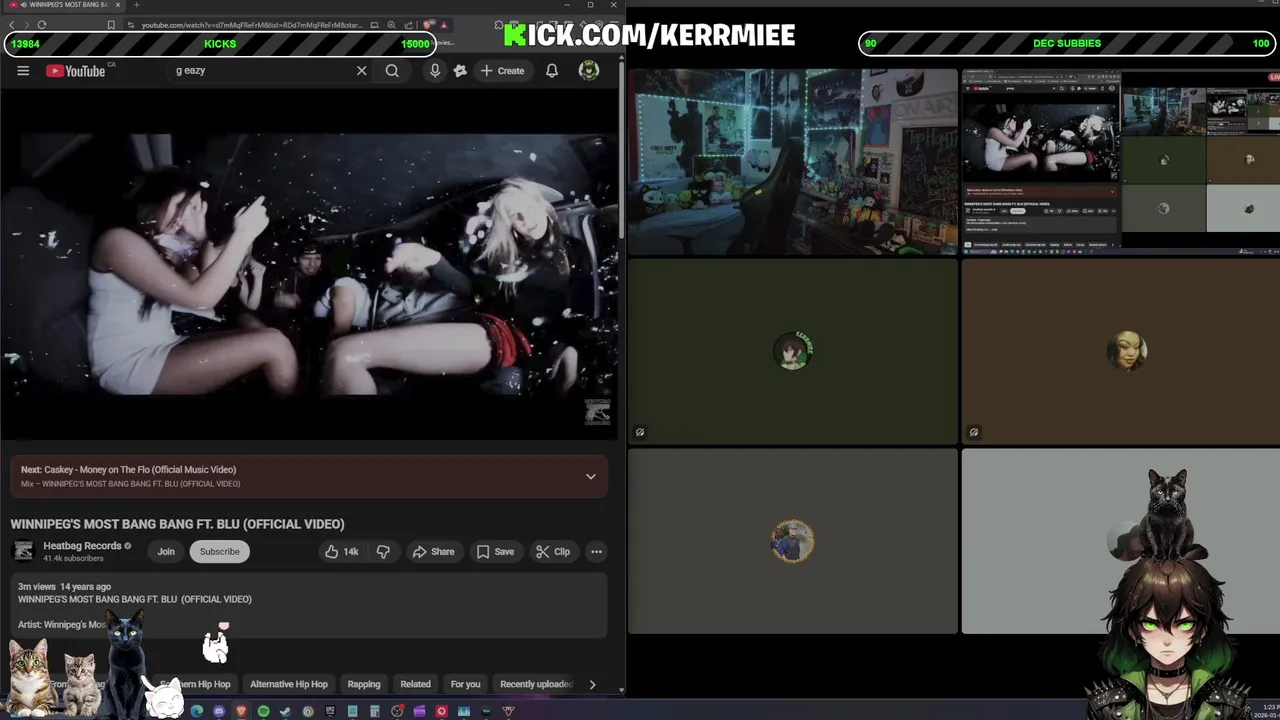Open the Ask AI sparkle icon
This screenshot has height=720, width=1280.
click(x=460, y=71)
